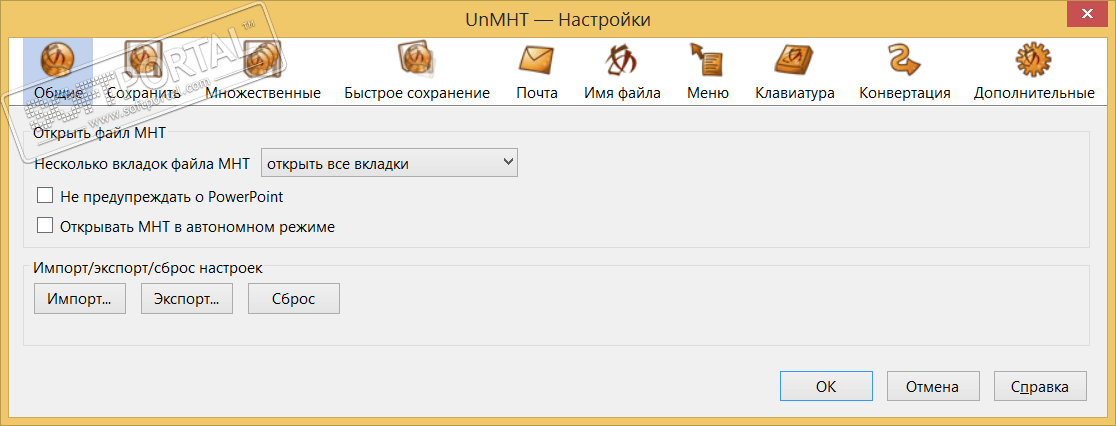Screen dimensions: 1116x426
Task: Open the Клавиатура settings icon
Action: click(794, 60)
